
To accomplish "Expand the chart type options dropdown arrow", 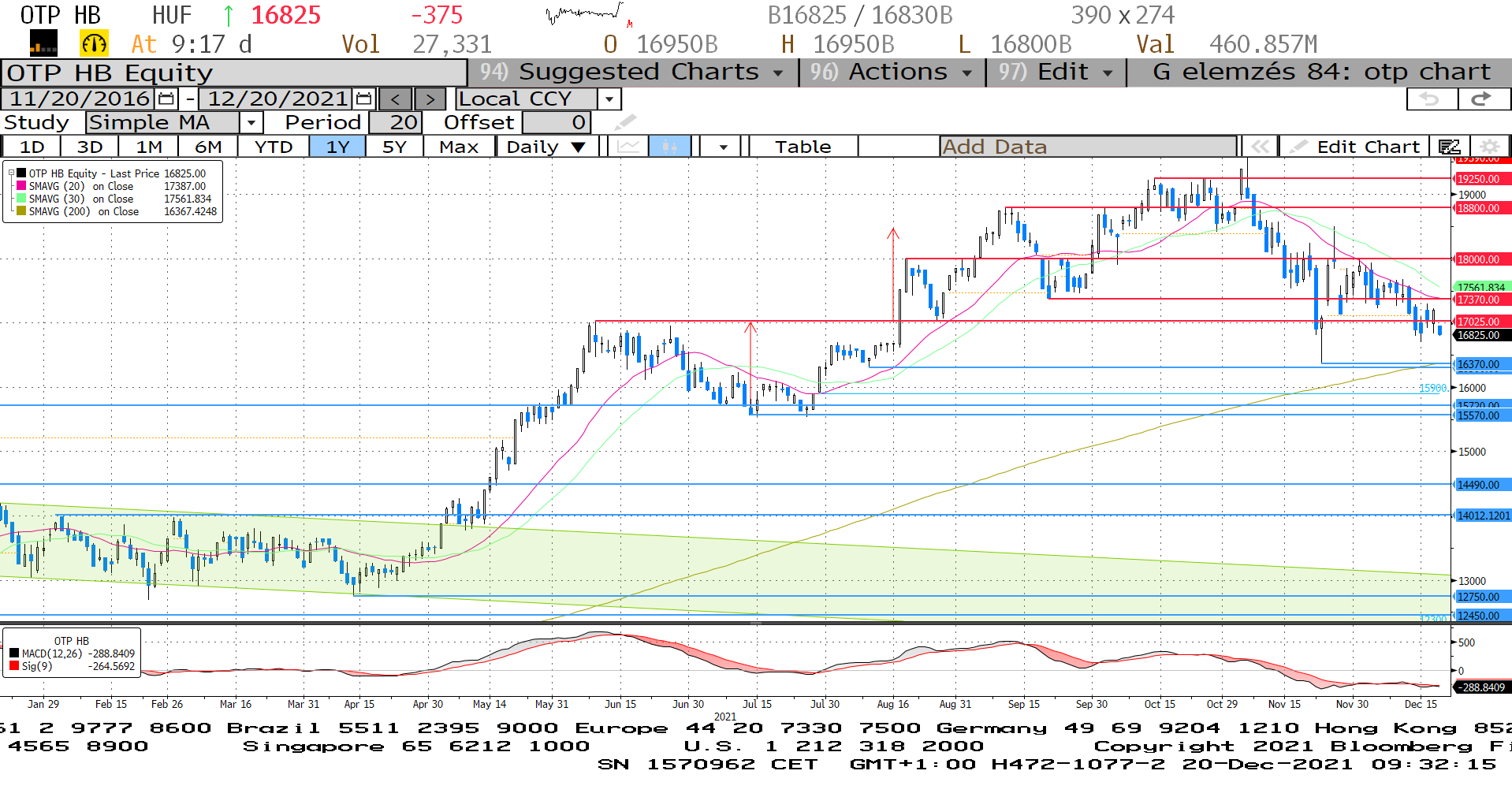I will point(723,147).
